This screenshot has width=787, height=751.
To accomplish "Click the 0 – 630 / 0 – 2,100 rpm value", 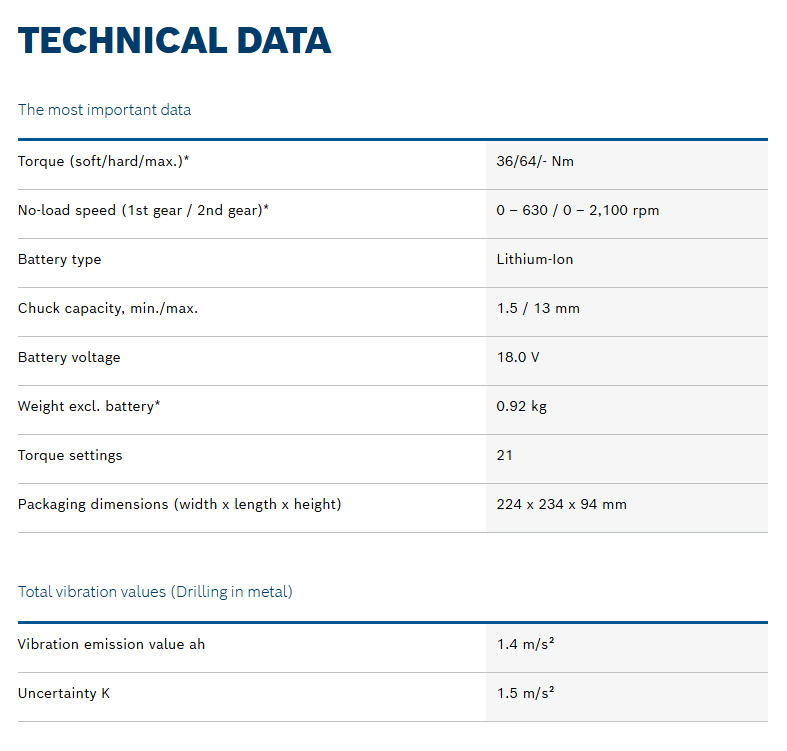I will click(x=577, y=210).
